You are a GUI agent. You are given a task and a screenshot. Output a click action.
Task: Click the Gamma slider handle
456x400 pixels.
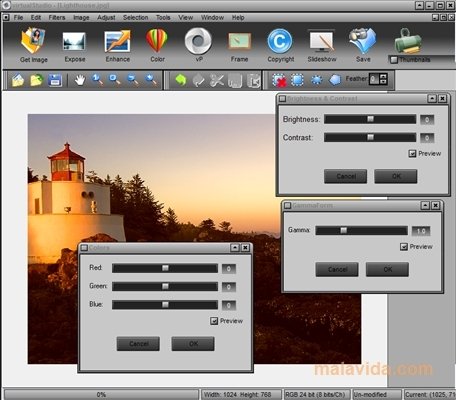(343, 230)
